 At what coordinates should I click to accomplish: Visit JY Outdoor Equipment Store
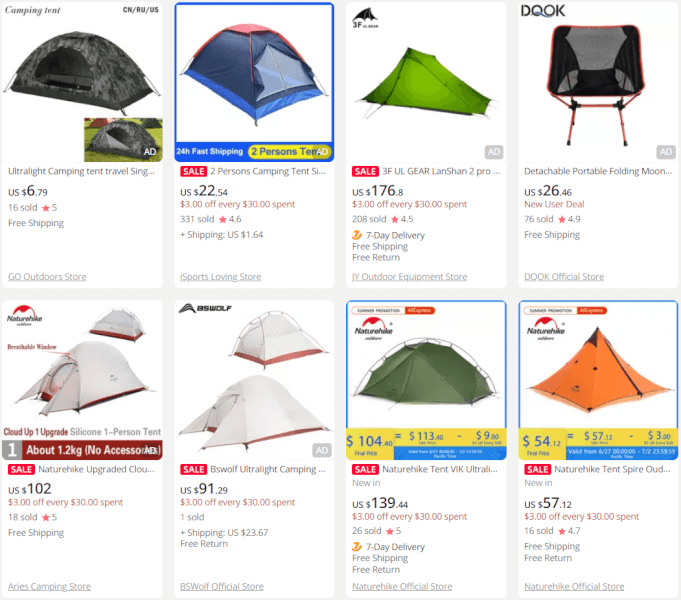[410, 277]
